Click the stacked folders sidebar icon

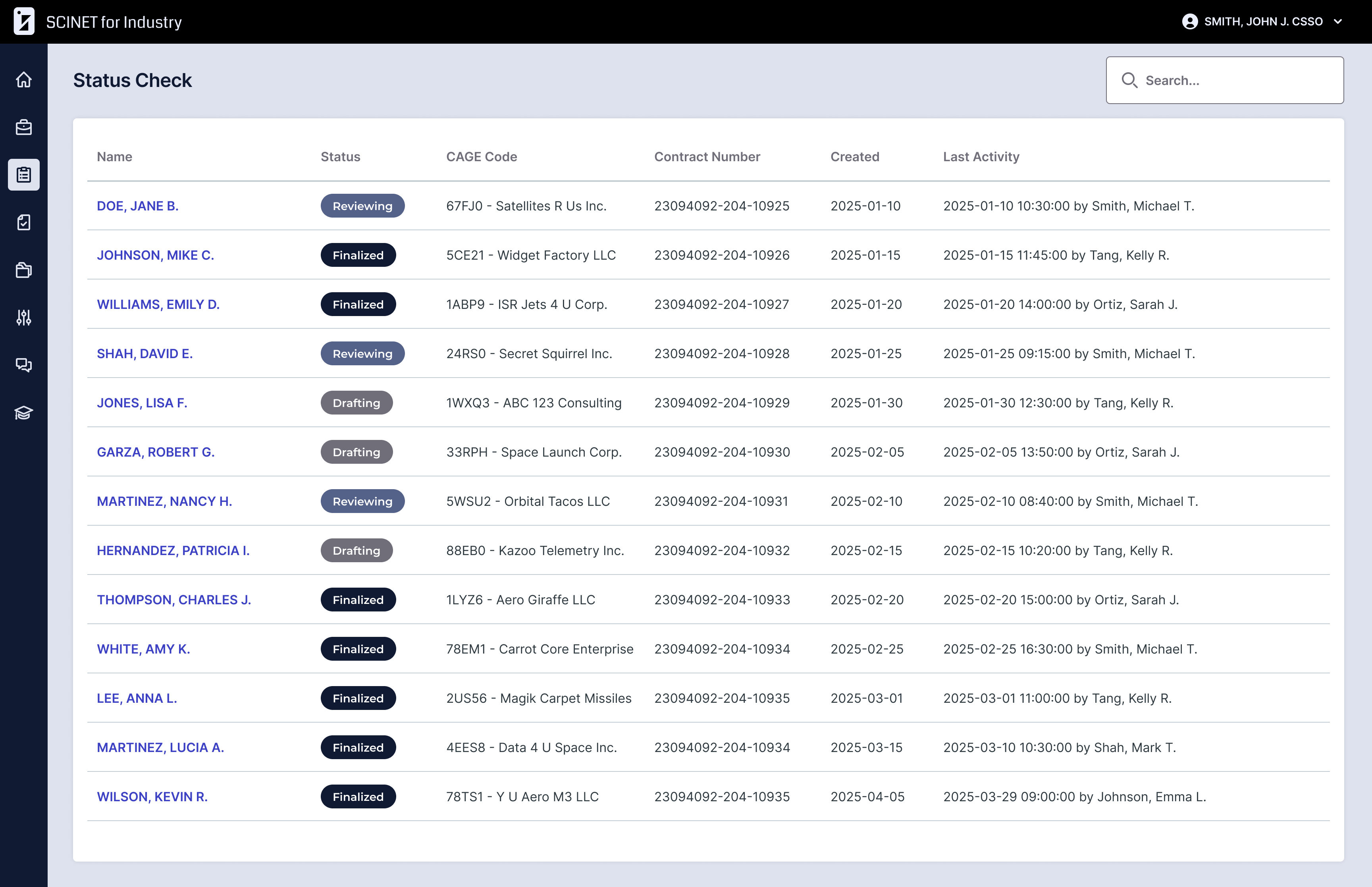23,270
